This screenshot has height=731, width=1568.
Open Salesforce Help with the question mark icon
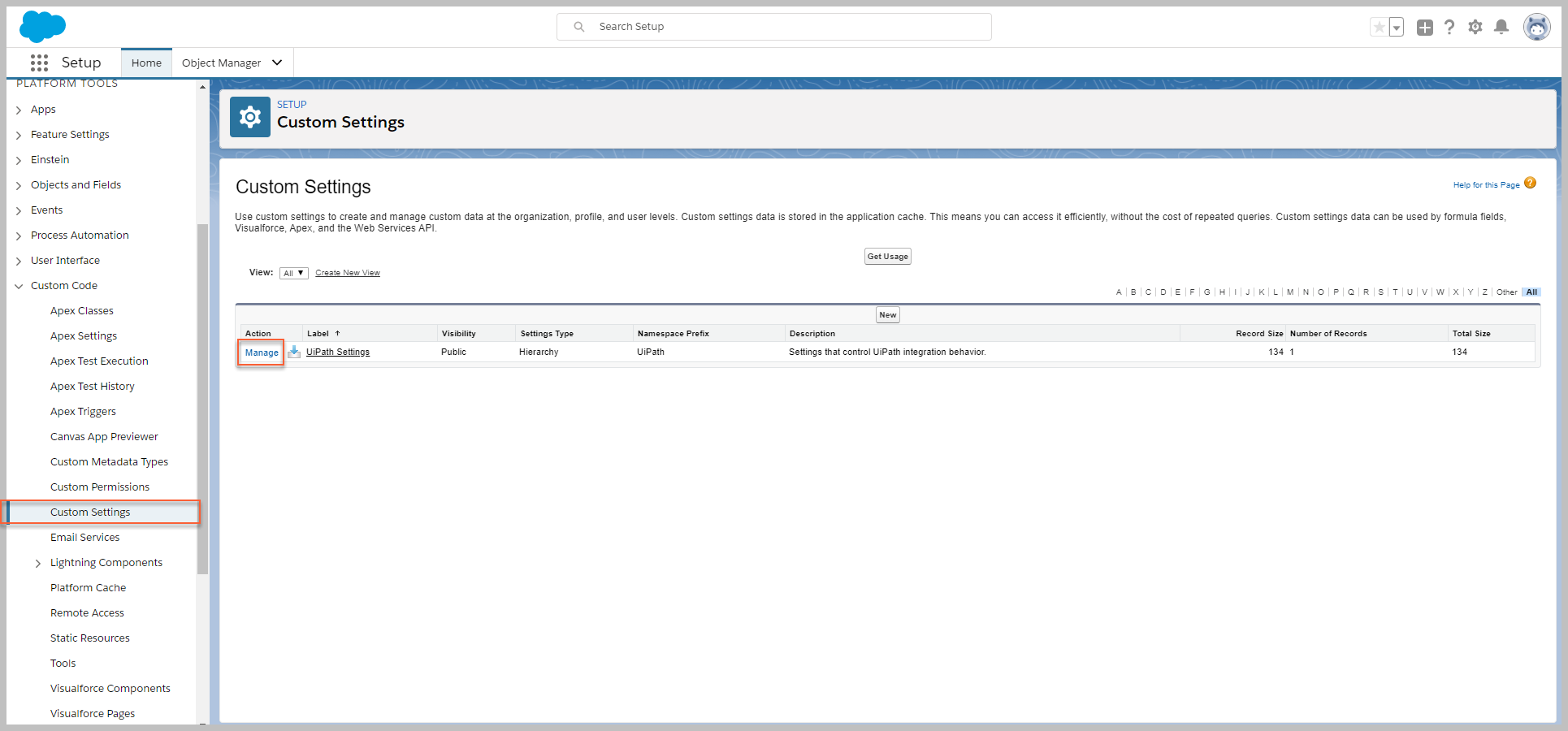tap(1450, 27)
